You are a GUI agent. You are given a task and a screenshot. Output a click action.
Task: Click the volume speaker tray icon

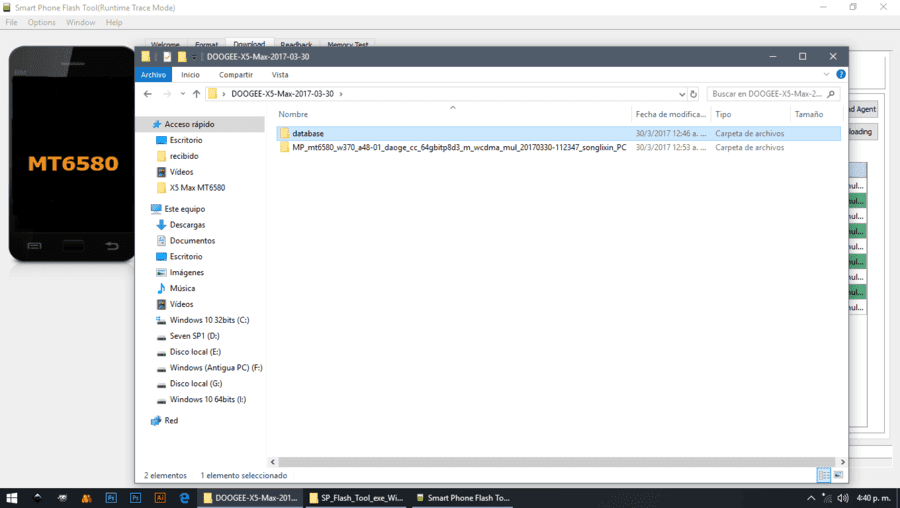(x=843, y=498)
